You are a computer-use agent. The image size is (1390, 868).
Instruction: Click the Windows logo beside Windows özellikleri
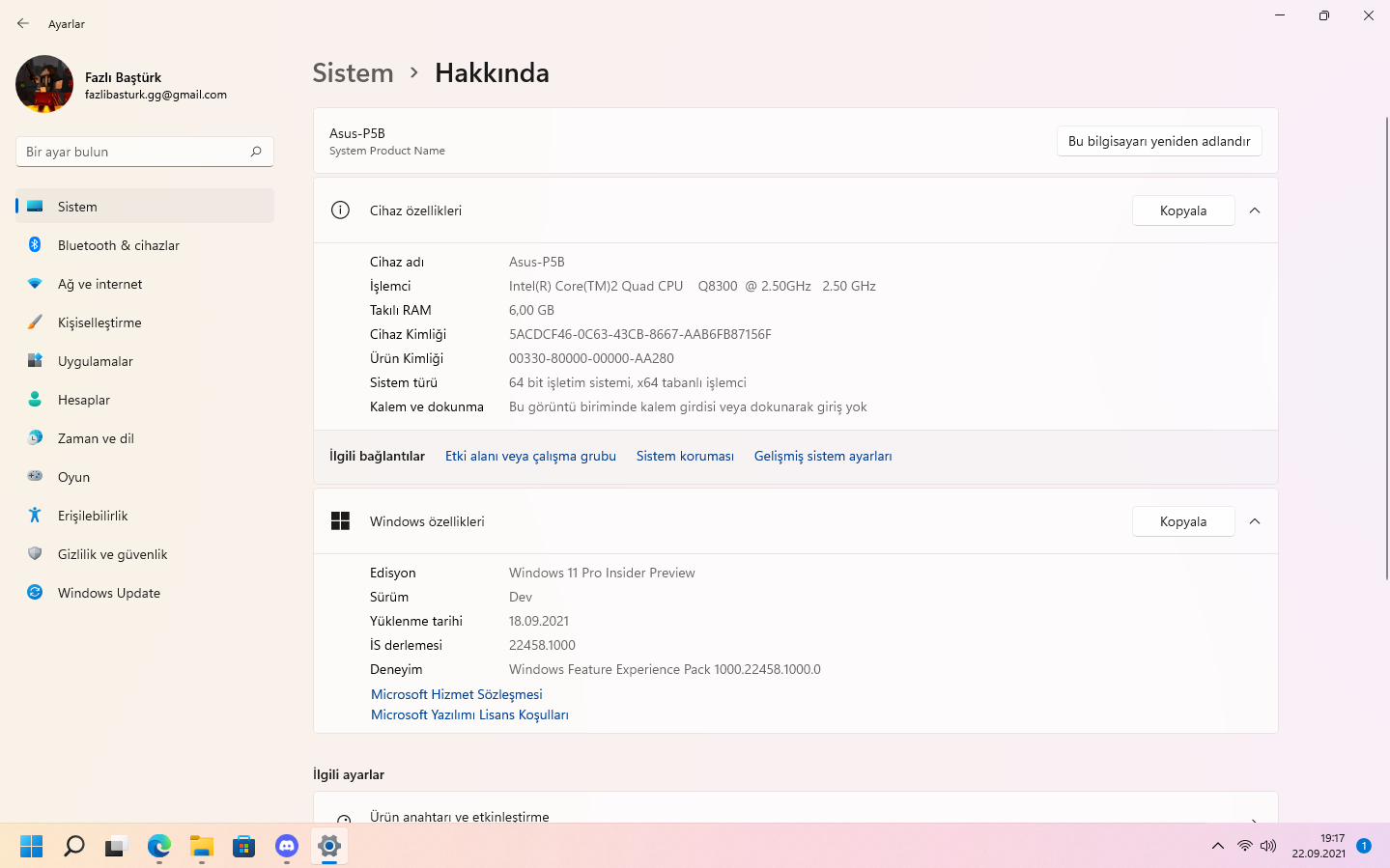click(x=340, y=521)
